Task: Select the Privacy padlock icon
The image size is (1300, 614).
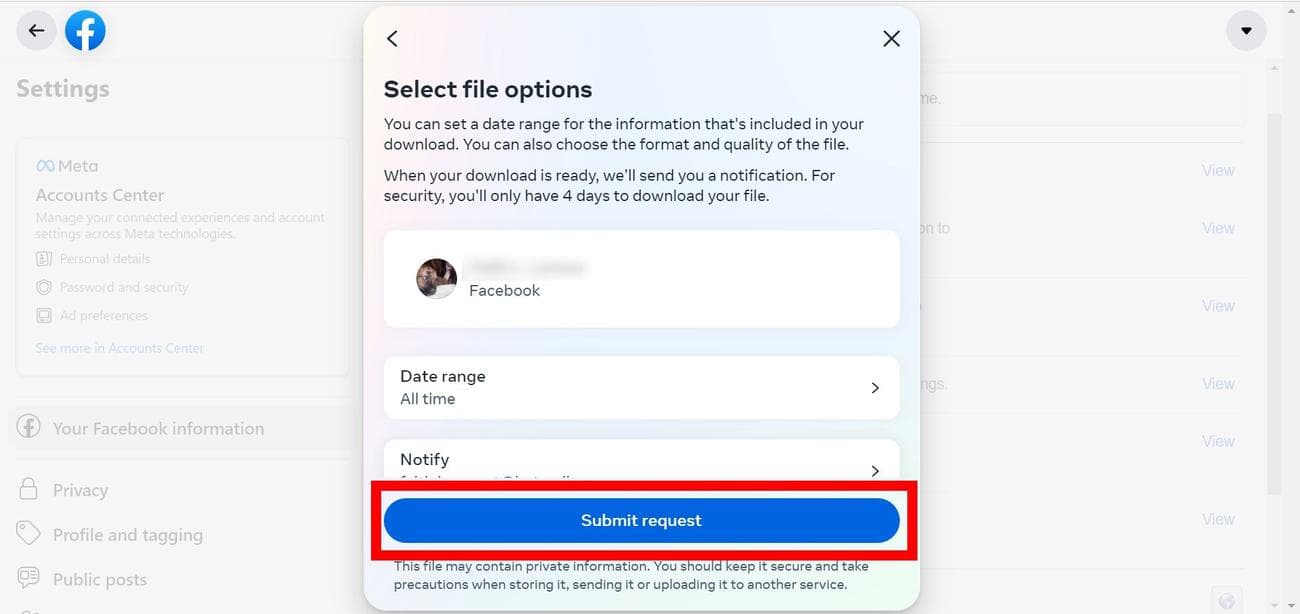Action: click(x=29, y=489)
